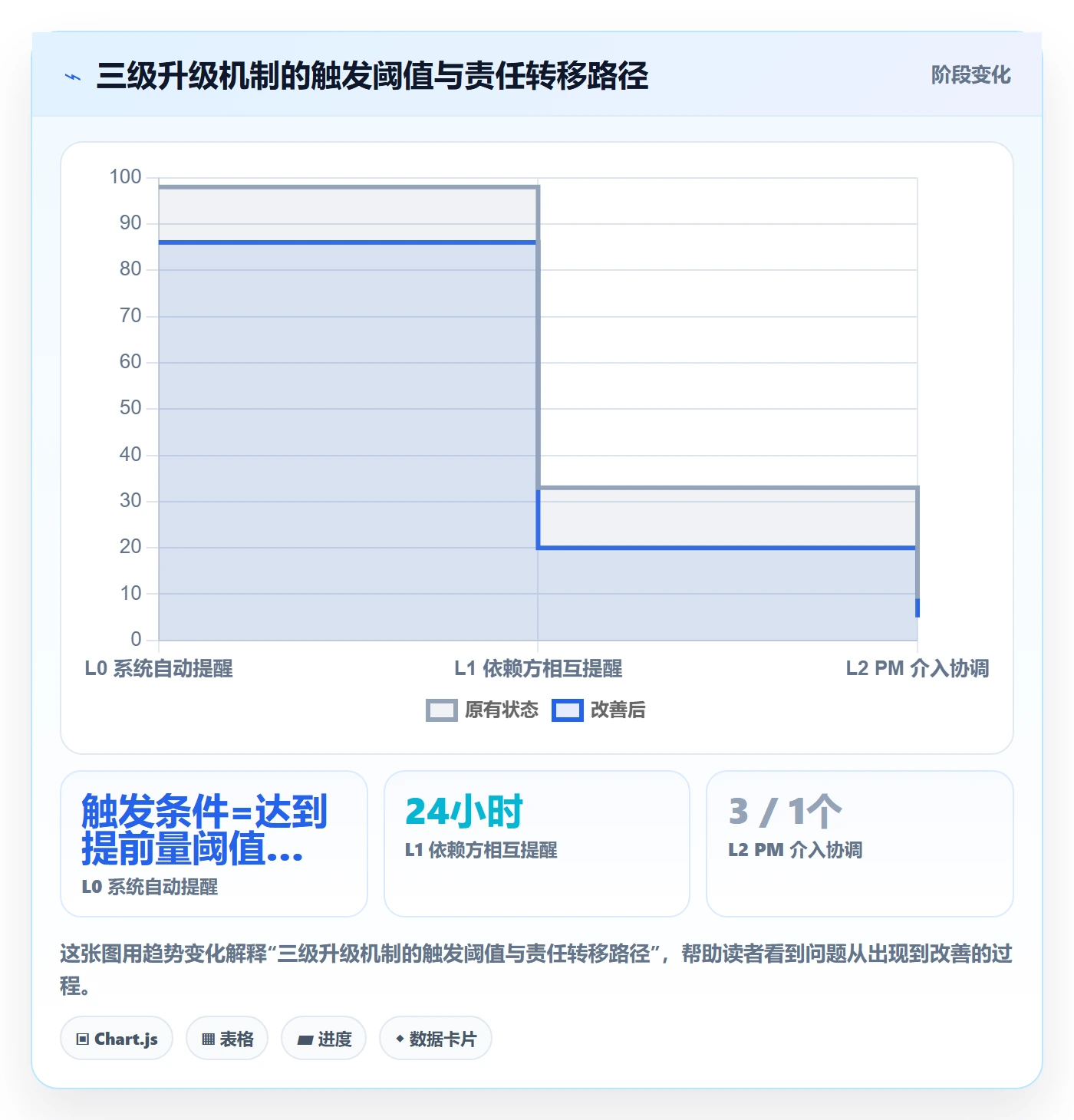Click the L0 系统自动提醒 axis label

(159, 669)
